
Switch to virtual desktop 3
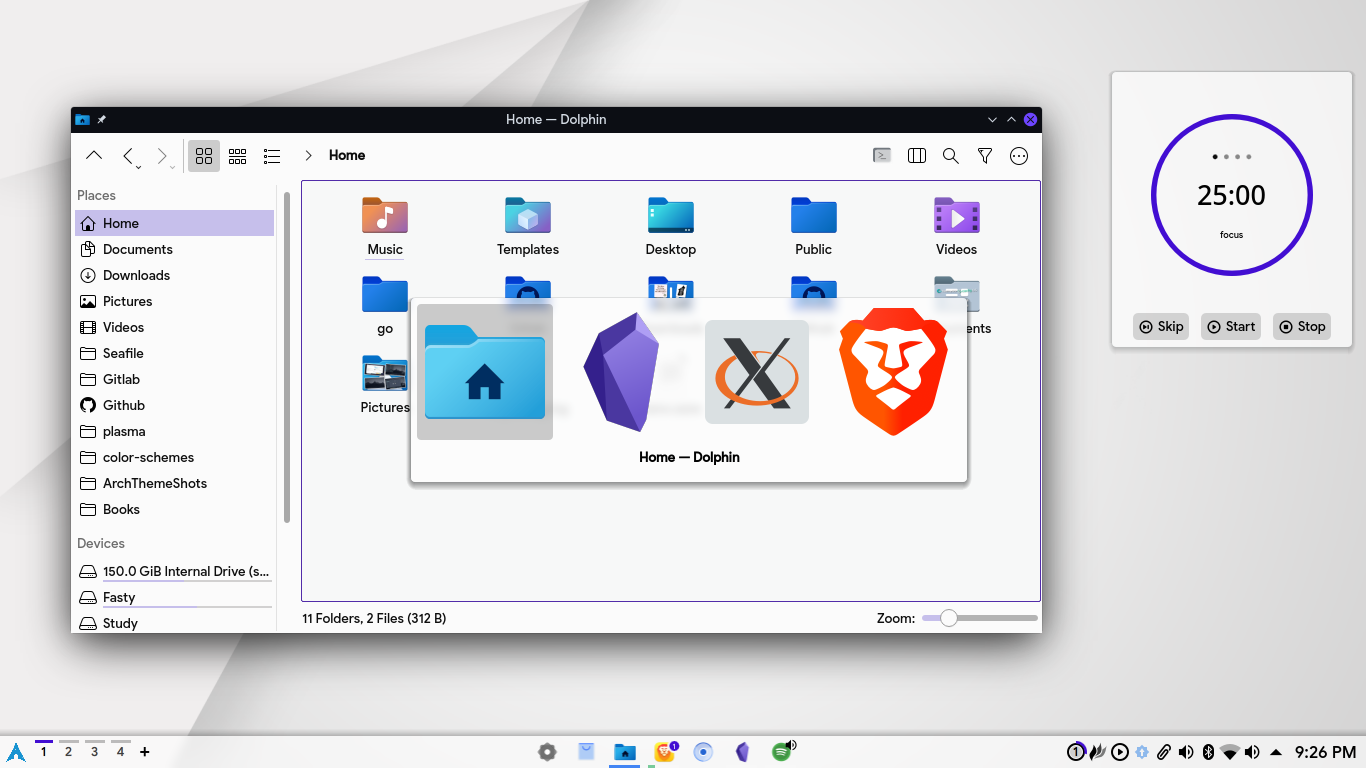coord(94,751)
